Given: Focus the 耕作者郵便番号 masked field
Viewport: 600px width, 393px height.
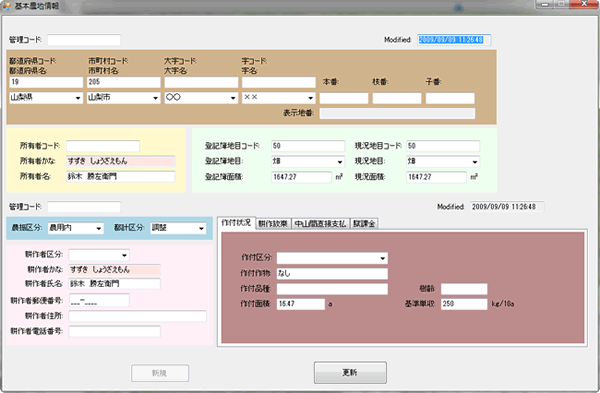Looking at the screenshot, I should click(99, 300).
